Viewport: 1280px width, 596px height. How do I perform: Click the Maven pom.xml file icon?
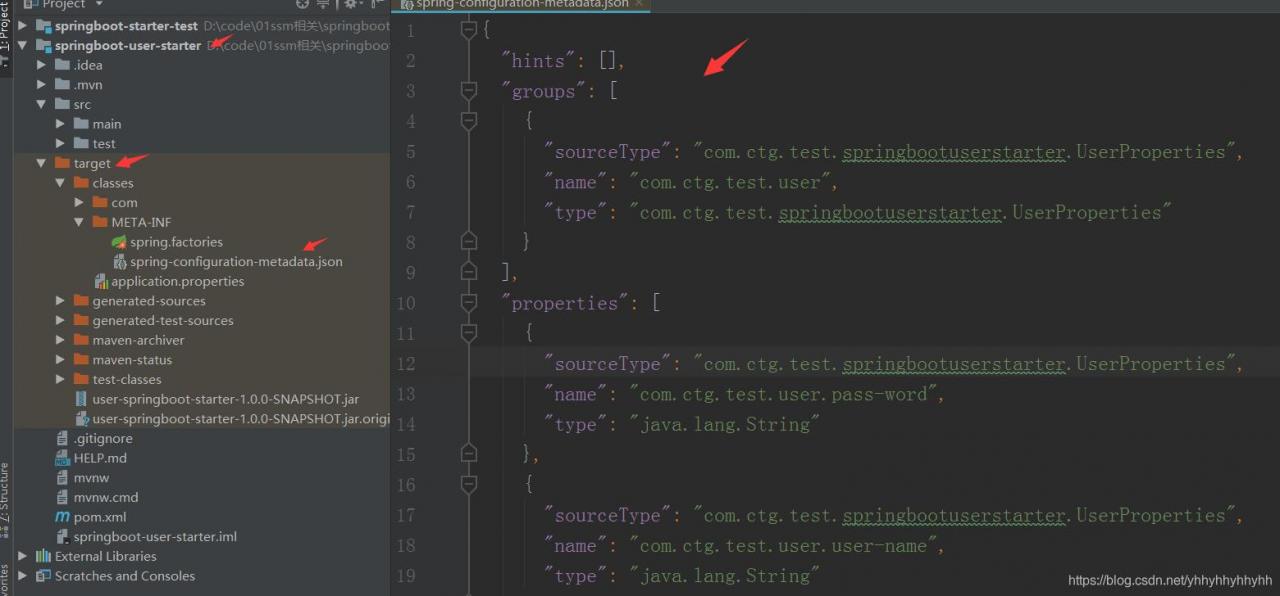pos(63,517)
